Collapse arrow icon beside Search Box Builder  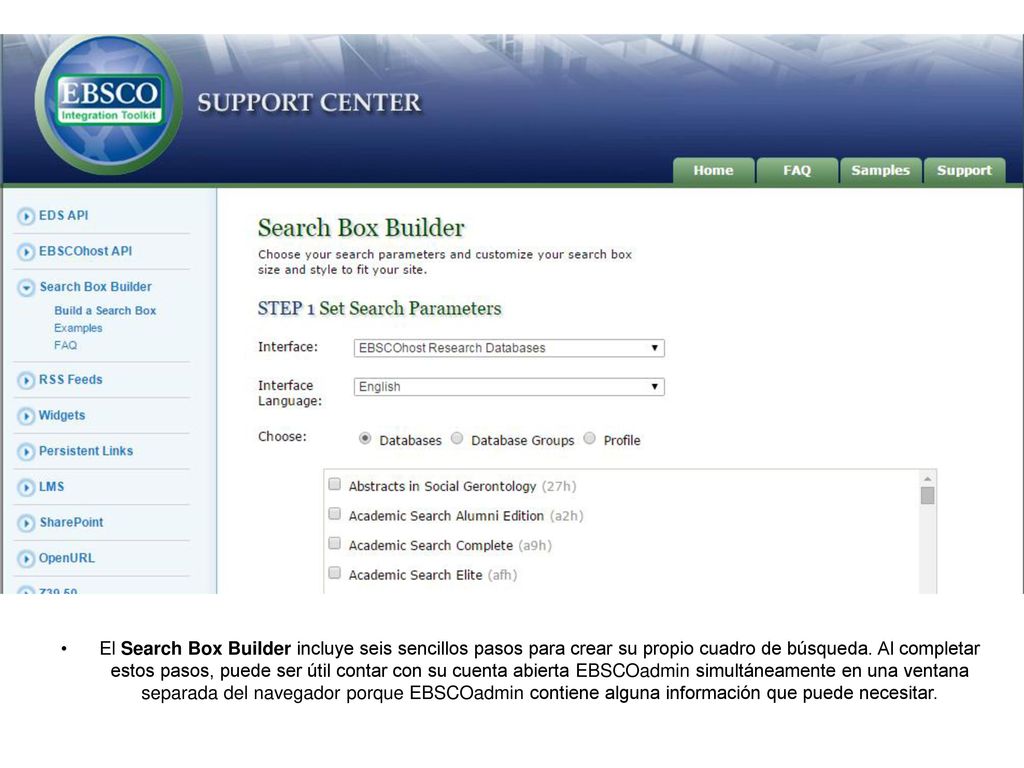[x=26, y=287]
